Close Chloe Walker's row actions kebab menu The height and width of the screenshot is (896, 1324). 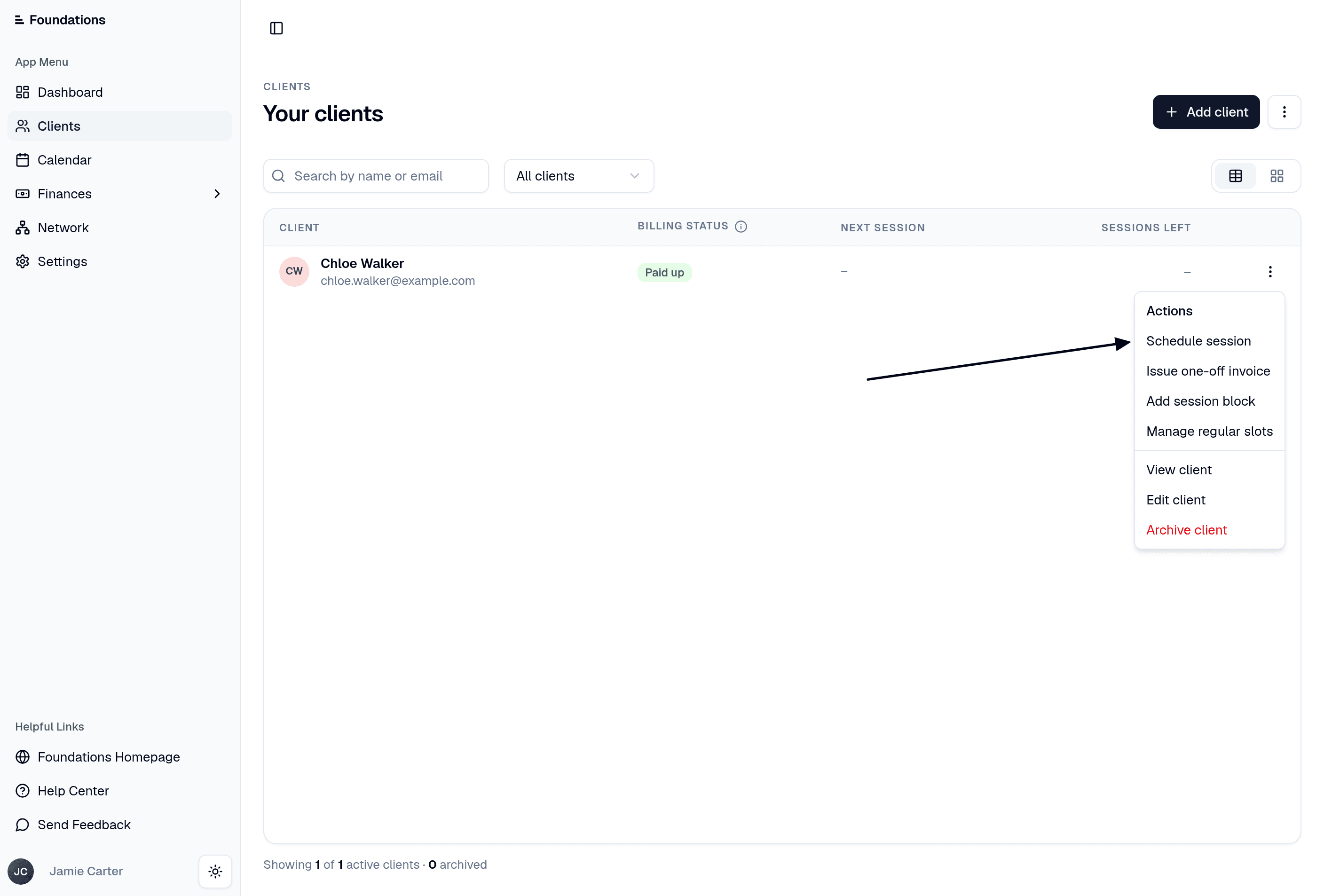[1270, 272]
